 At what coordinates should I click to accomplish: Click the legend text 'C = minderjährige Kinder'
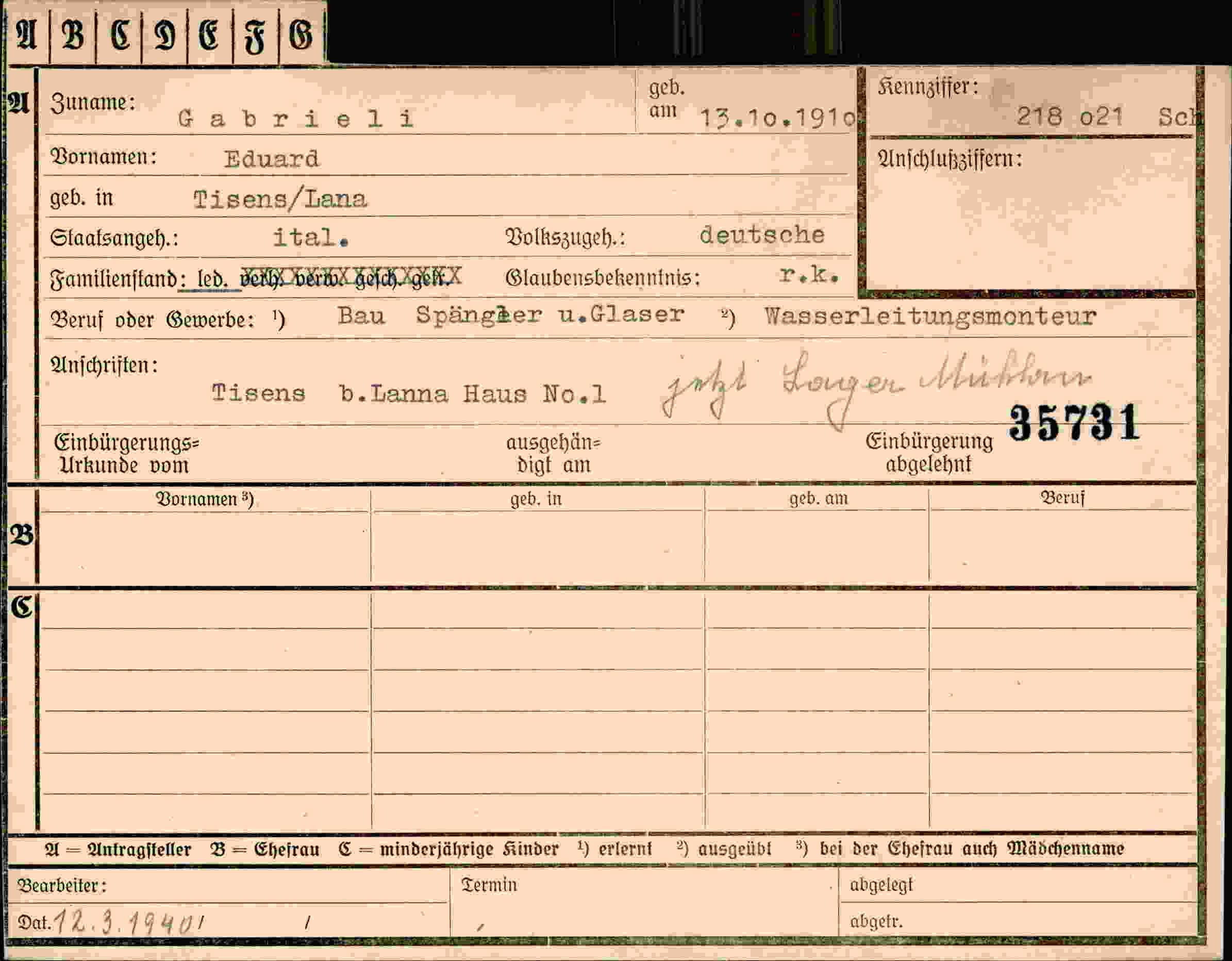click(448, 849)
